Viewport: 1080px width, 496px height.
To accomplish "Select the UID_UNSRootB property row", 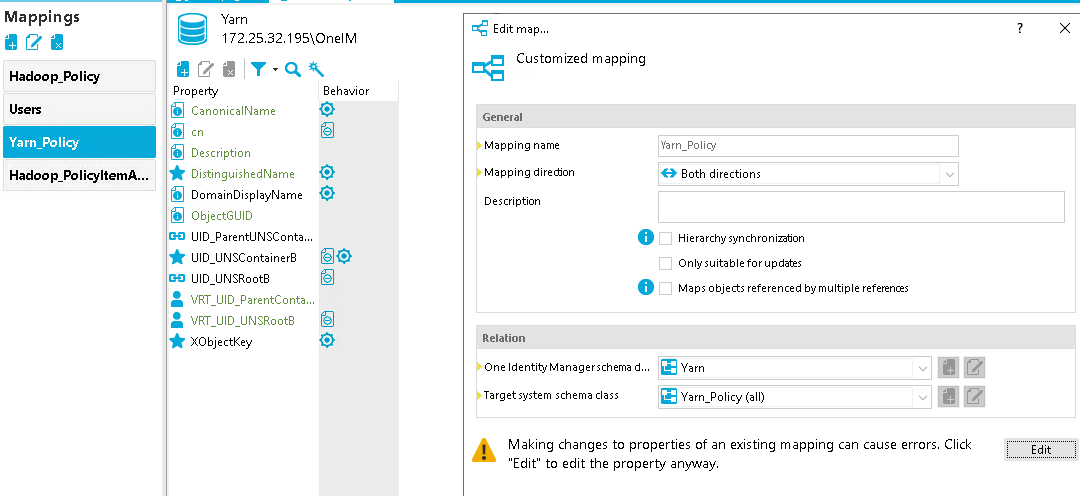I will click(230, 278).
